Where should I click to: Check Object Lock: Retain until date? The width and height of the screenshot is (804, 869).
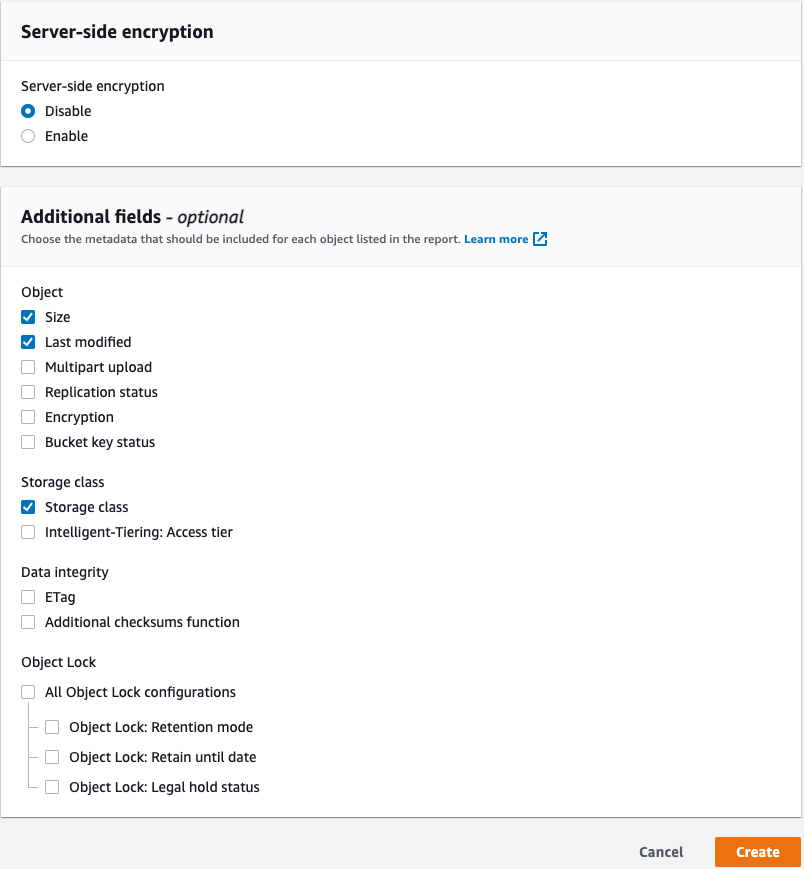click(x=51, y=757)
